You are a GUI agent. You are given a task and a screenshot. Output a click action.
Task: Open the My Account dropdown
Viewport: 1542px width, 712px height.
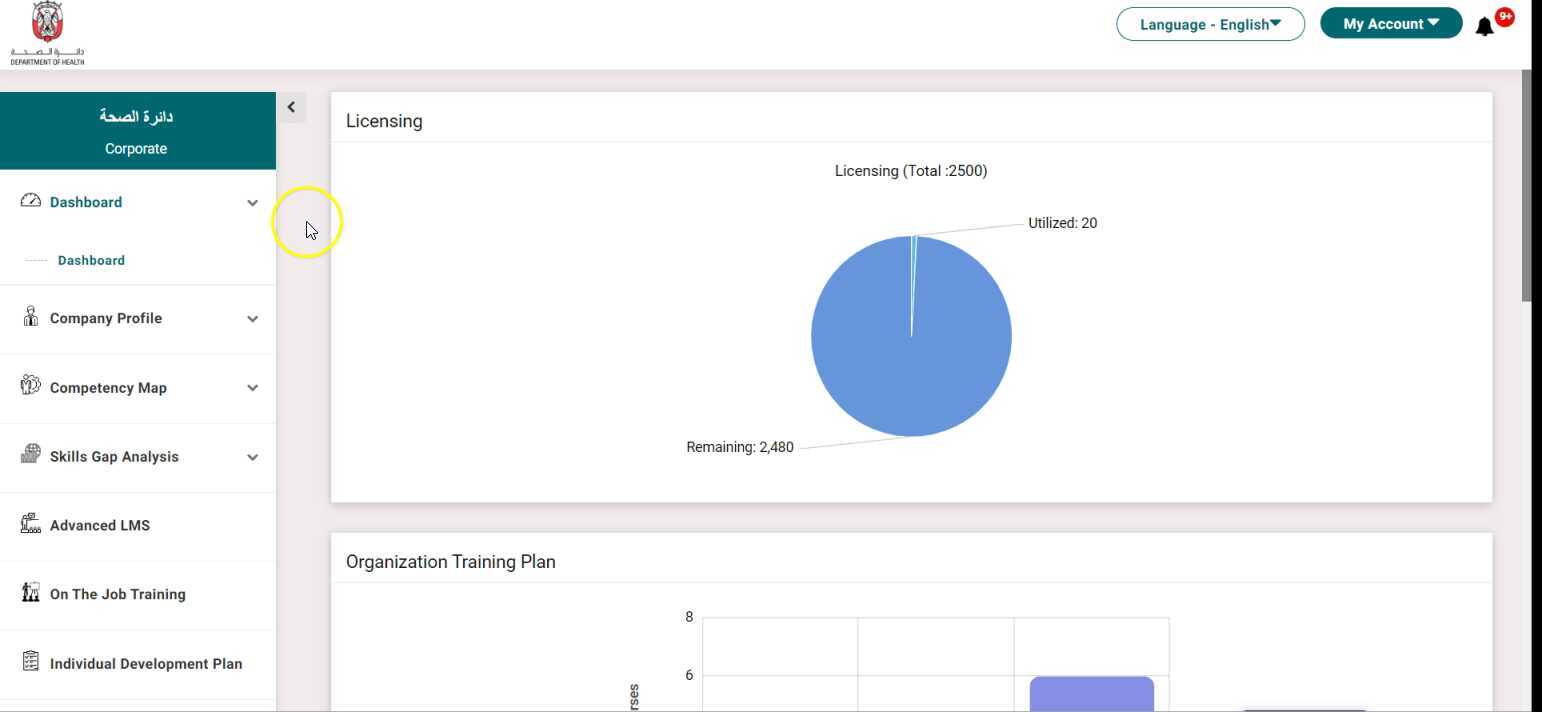point(1390,23)
